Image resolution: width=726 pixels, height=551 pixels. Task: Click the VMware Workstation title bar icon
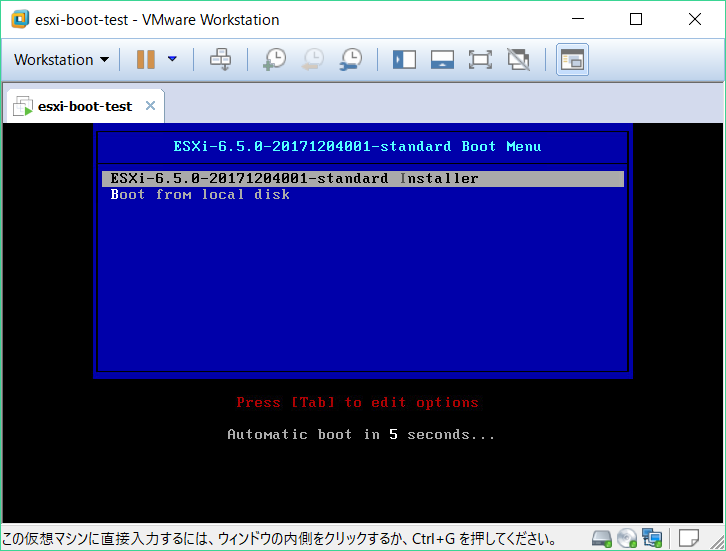click(x=20, y=19)
